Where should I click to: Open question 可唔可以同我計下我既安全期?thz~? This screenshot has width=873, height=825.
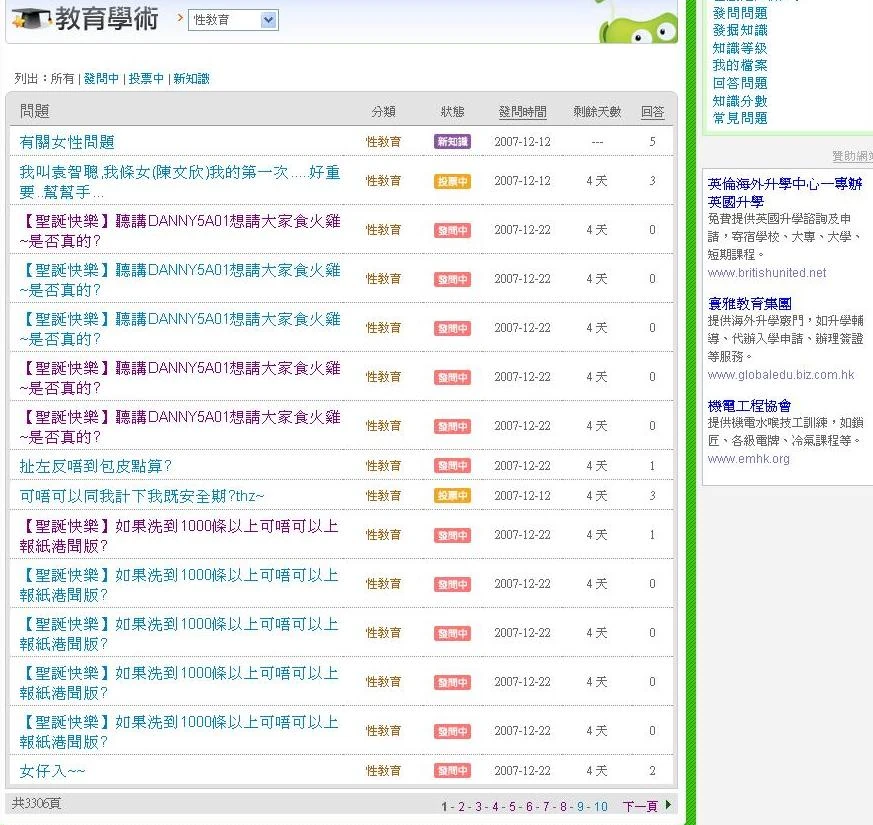(x=141, y=496)
